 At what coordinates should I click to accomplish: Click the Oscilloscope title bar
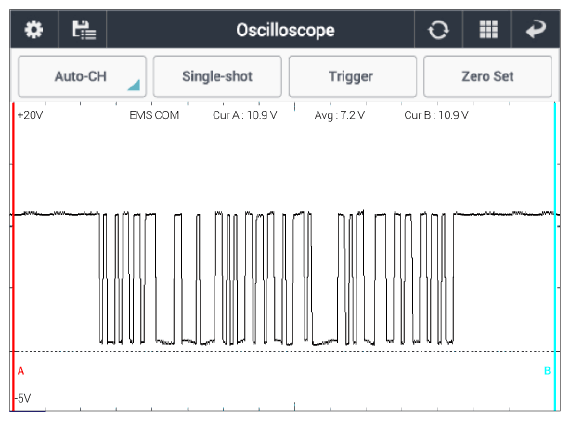[285, 30]
